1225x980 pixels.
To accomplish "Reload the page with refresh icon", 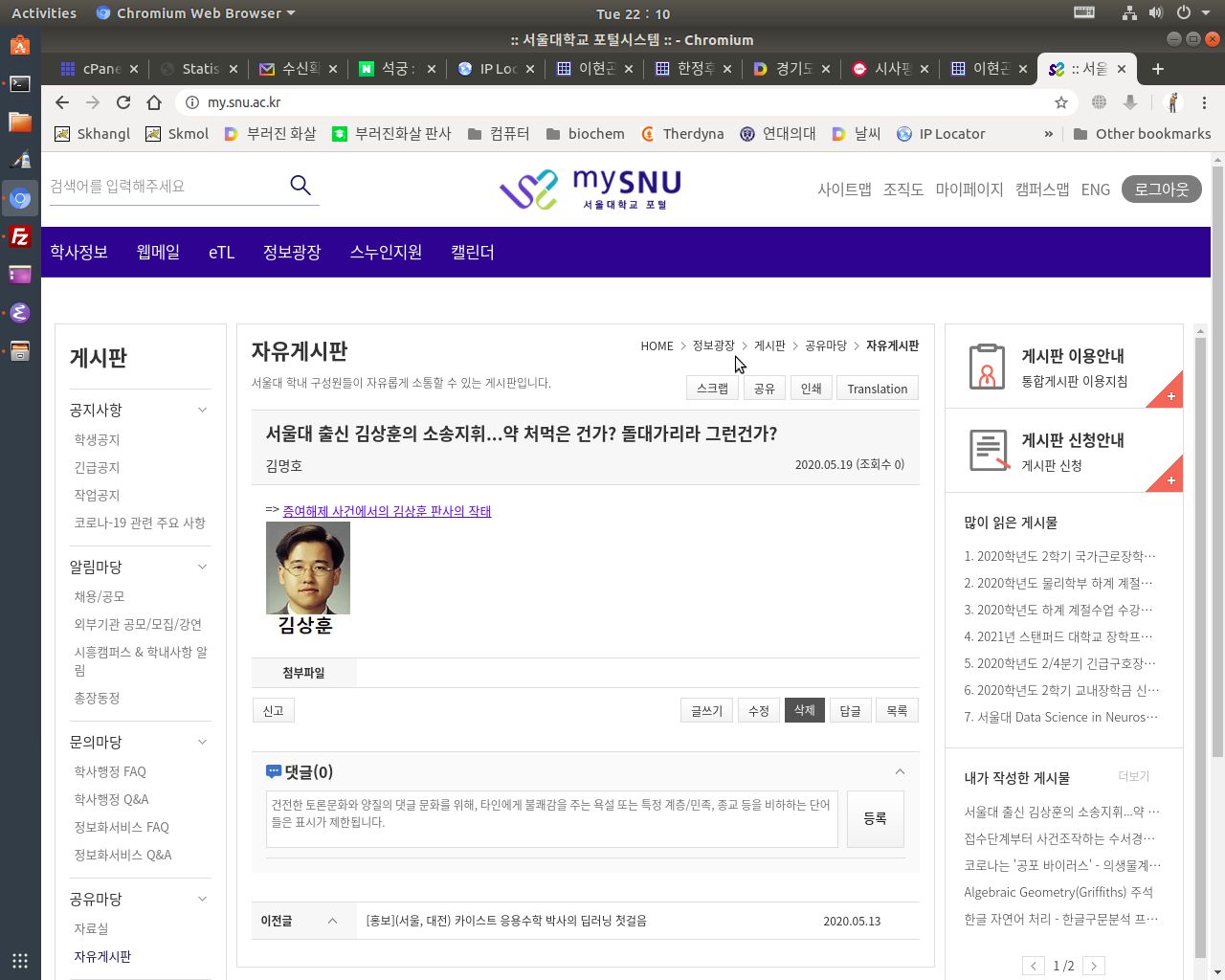I will [123, 102].
